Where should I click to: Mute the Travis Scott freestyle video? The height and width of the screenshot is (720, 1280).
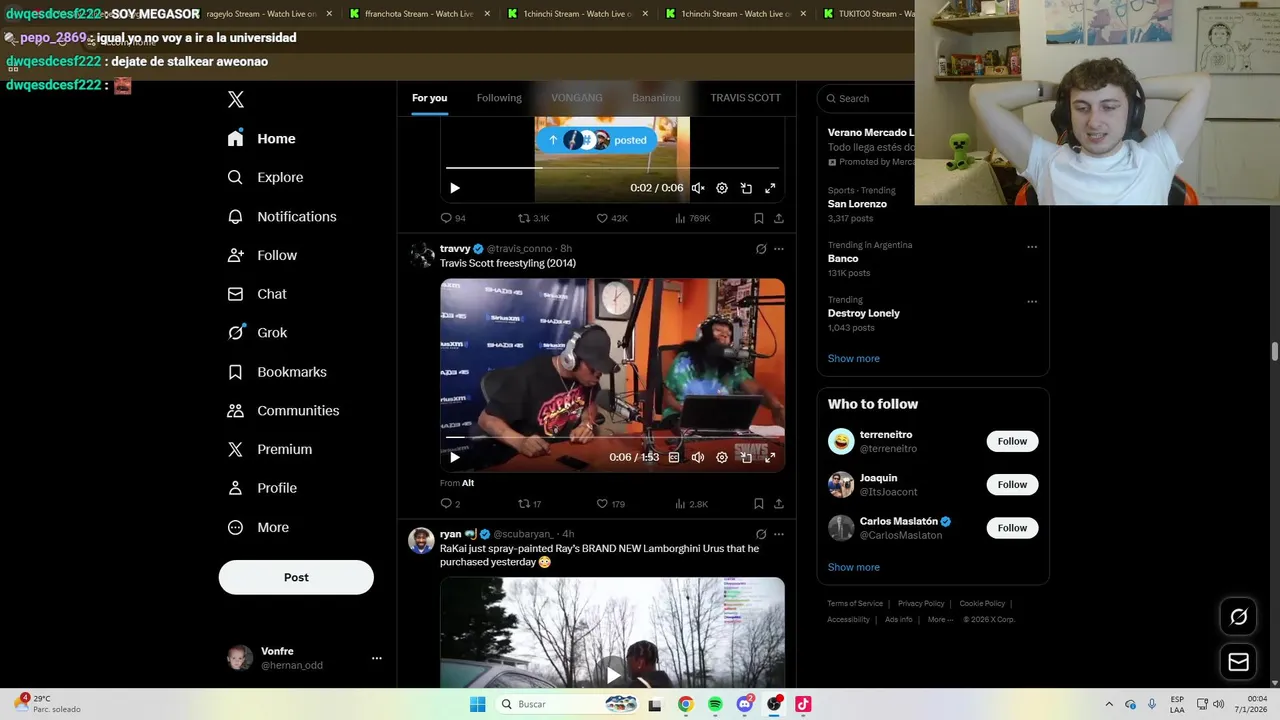(698, 457)
